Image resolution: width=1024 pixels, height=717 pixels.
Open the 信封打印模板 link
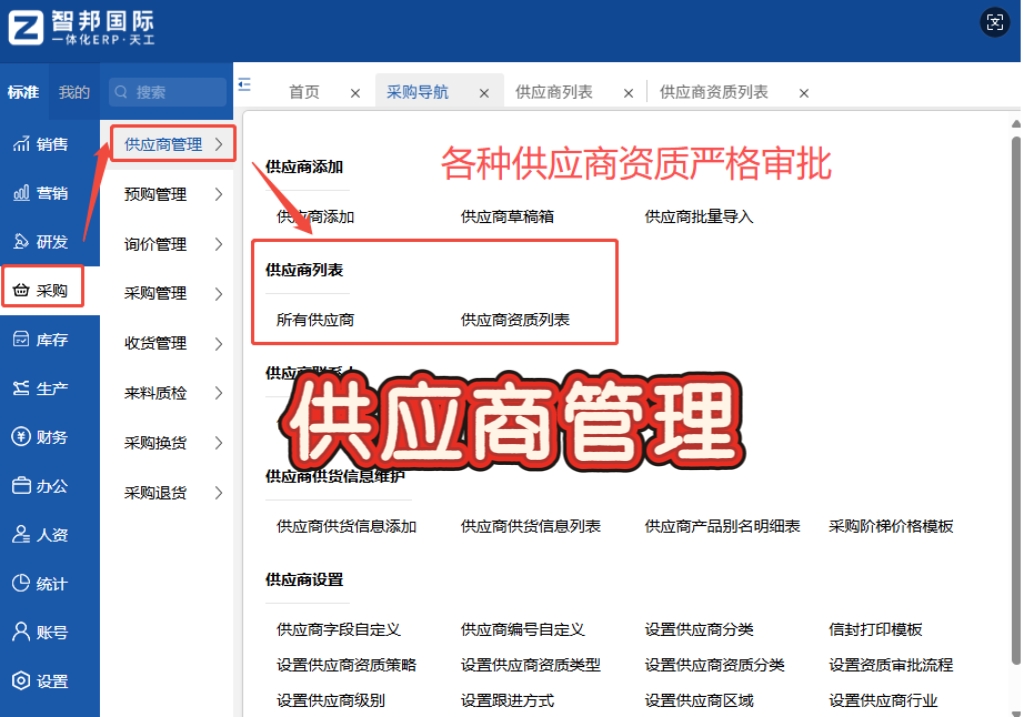(x=875, y=629)
